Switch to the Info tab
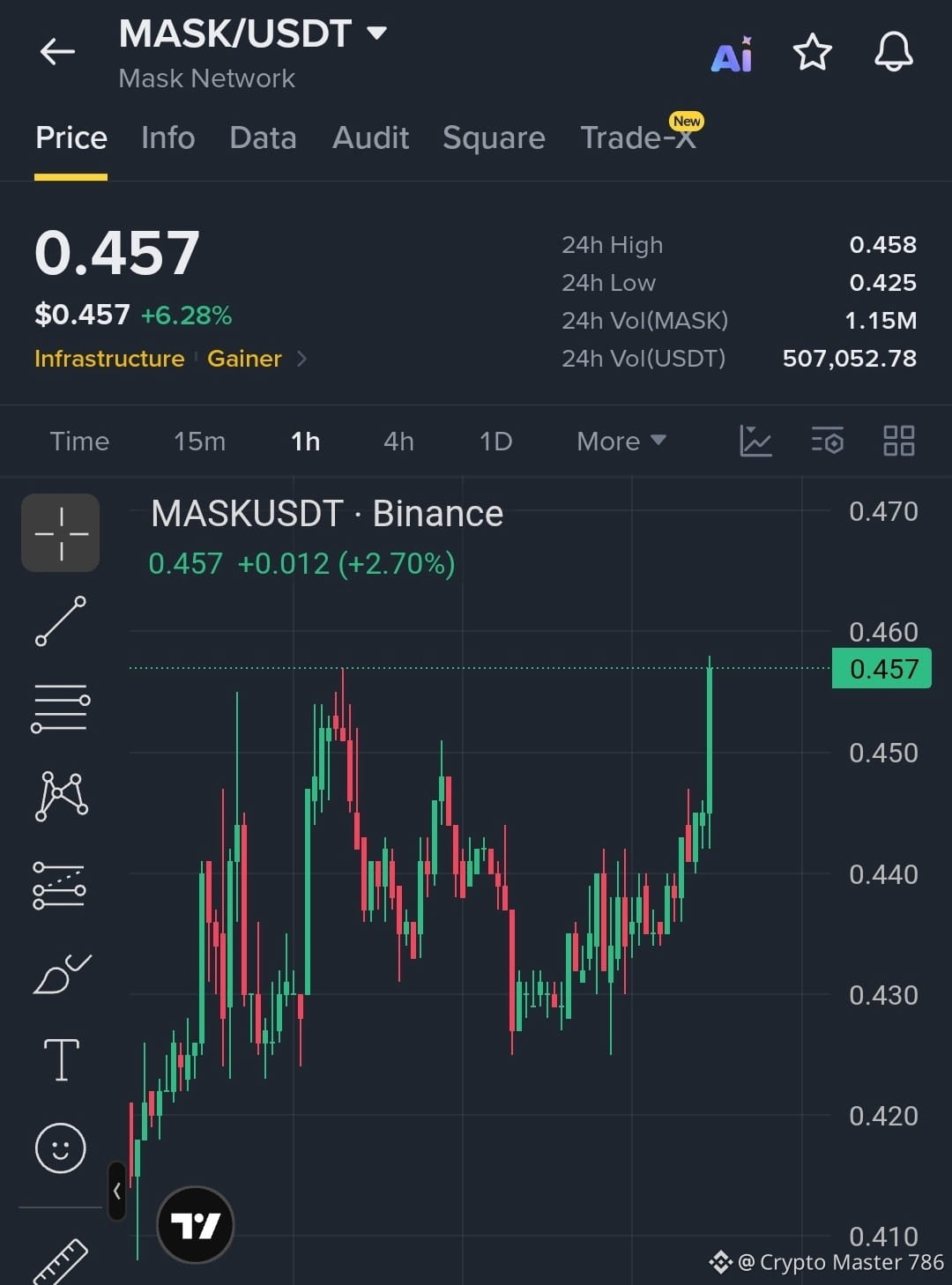Viewport: 952px width, 1285px height. 168,138
